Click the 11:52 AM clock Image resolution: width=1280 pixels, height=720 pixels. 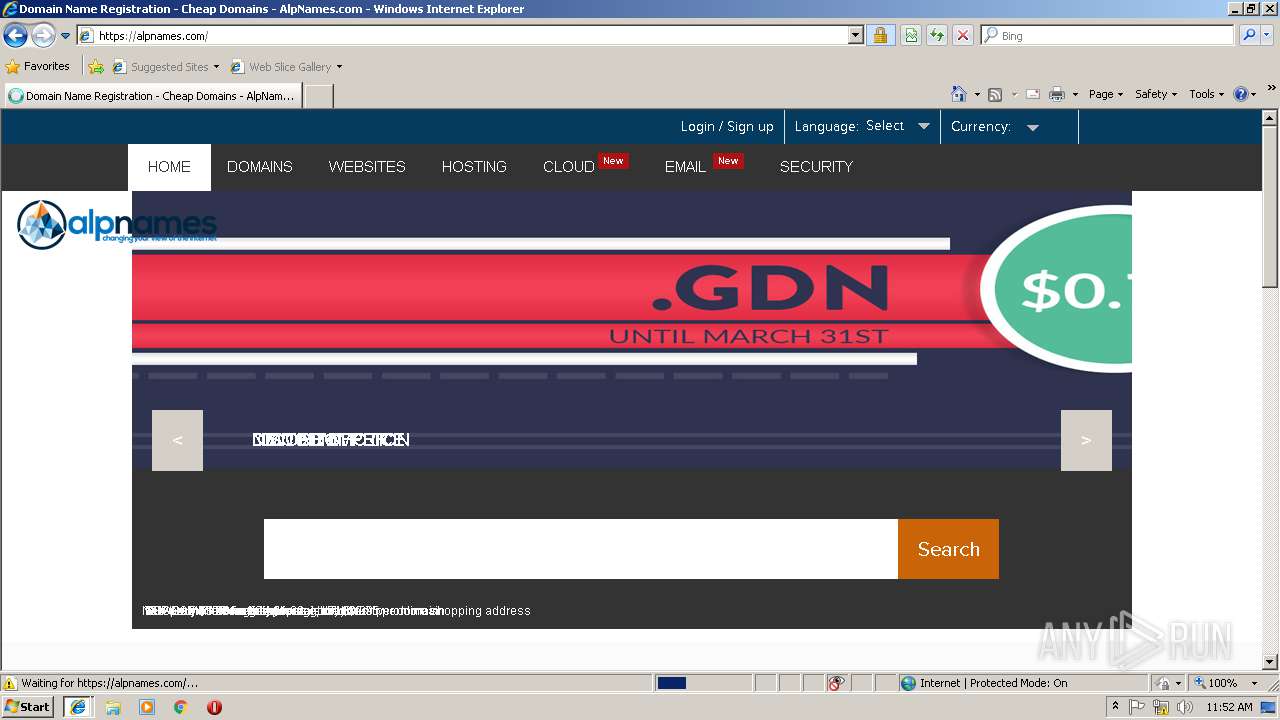pos(1229,707)
